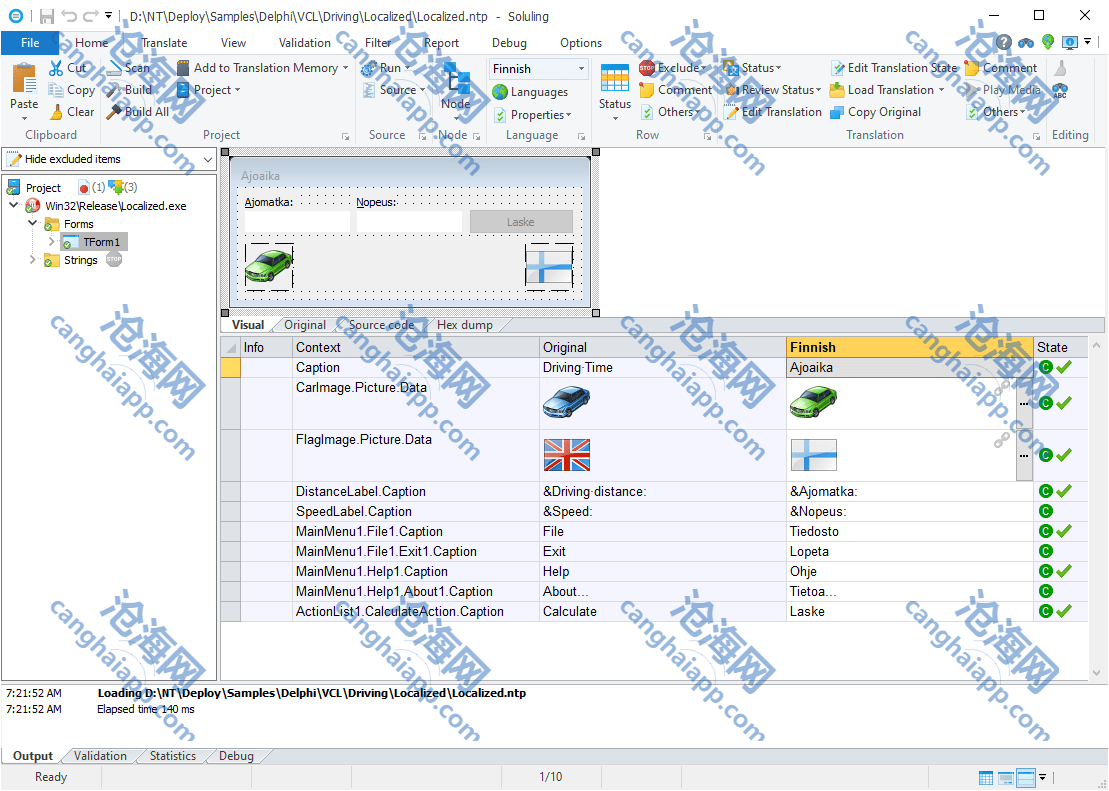This screenshot has width=1109, height=791.
Task: Click the Node icon in ribbon
Action: pos(456,80)
